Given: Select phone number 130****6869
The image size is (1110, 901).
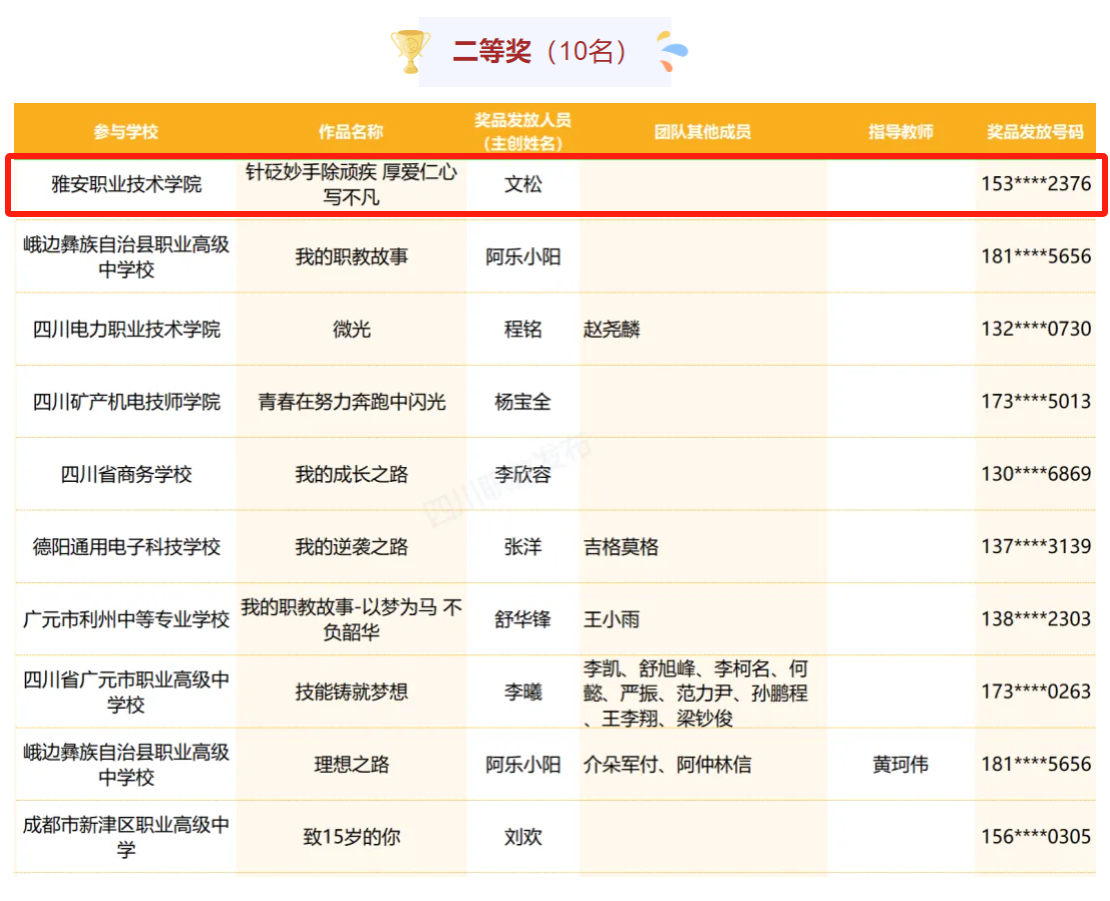Looking at the screenshot, I should tap(1035, 474).
